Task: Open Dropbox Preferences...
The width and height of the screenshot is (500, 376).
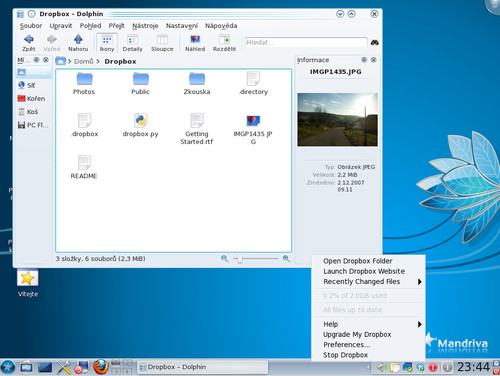Action: point(347,345)
